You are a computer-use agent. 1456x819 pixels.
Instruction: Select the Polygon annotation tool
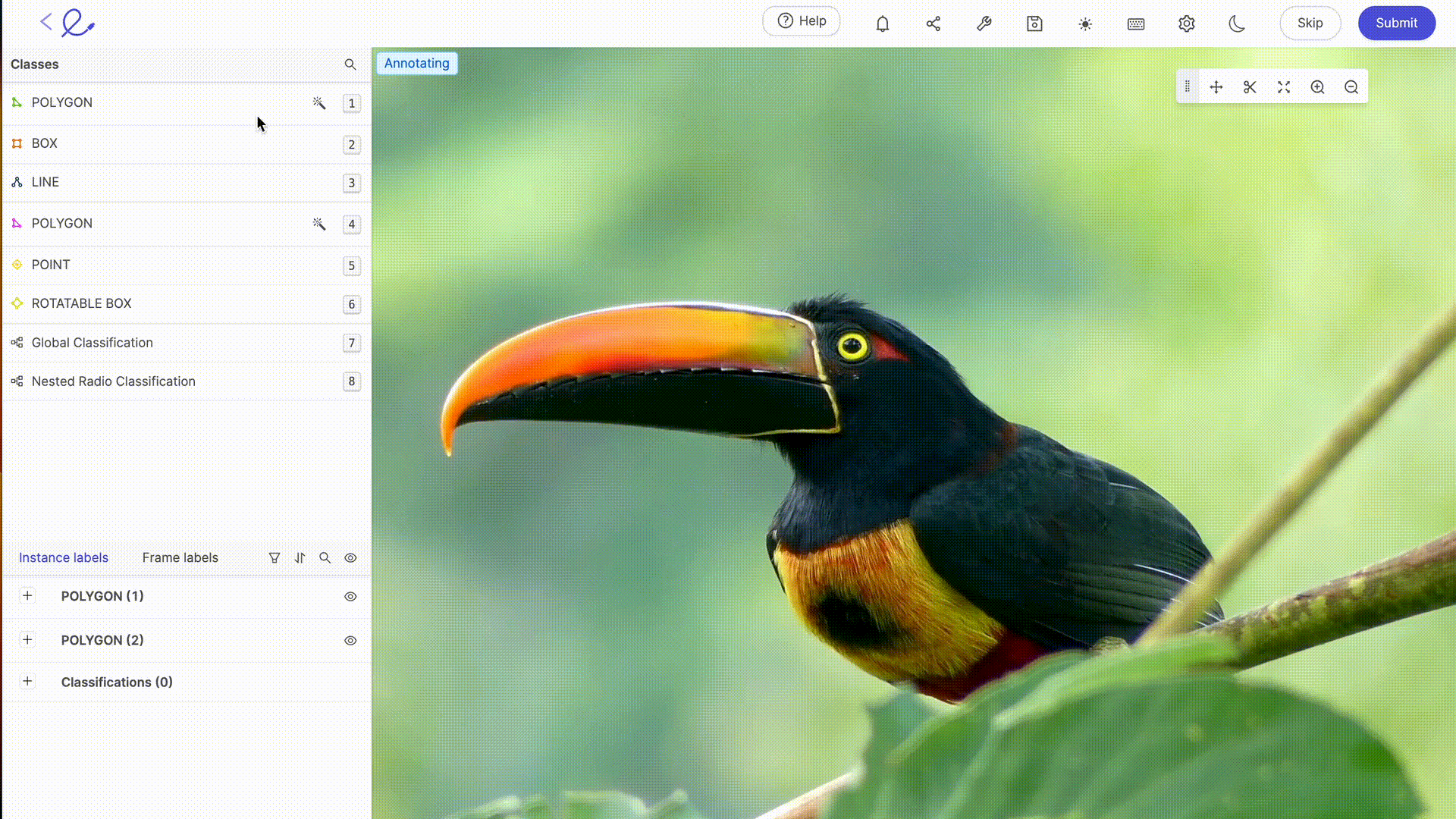[x=62, y=102]
